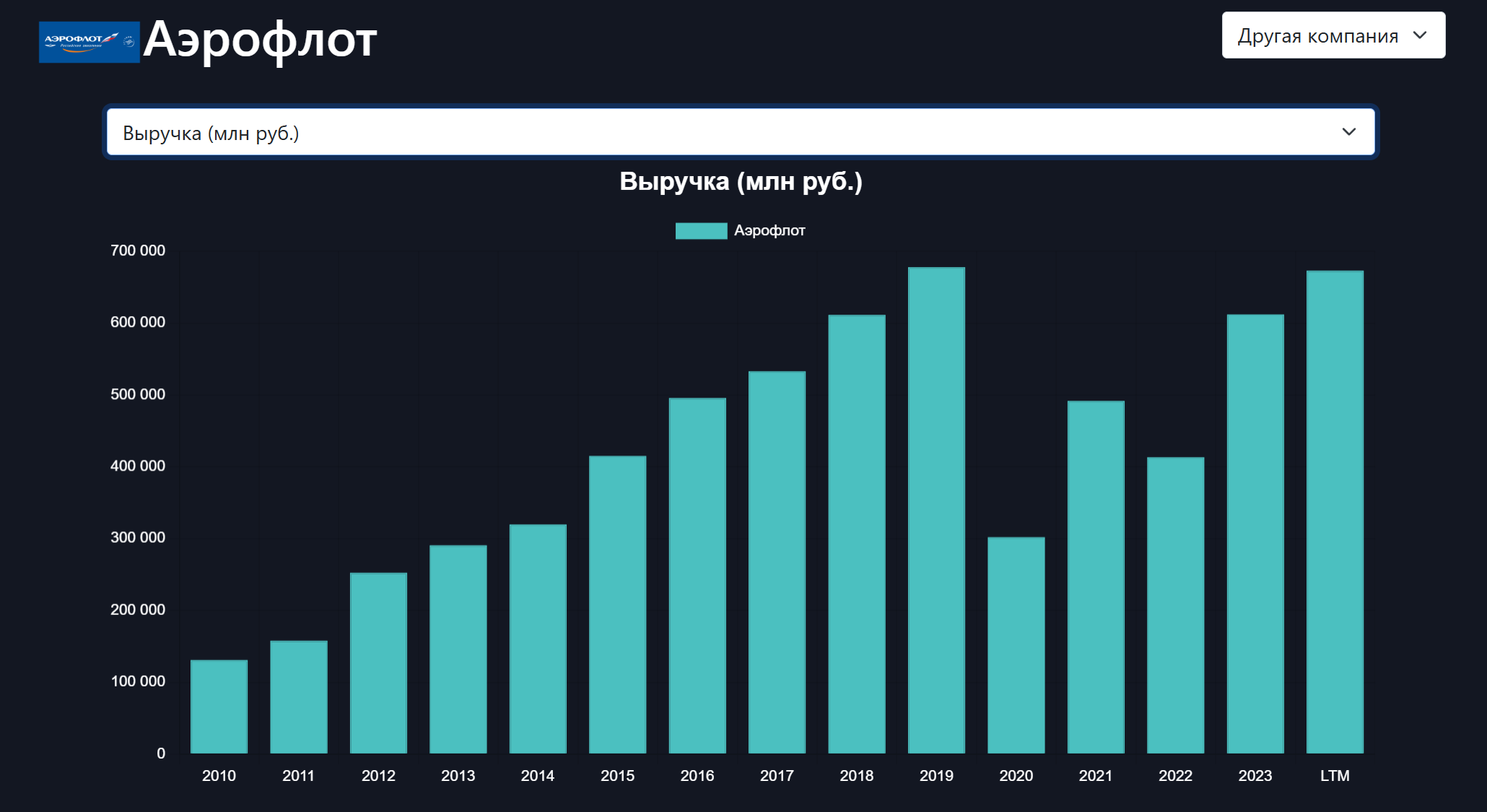The height and width of the screenshot is (812, 1487).
Task: Click the '2010' x-axis label
Action: click(219, 775)
